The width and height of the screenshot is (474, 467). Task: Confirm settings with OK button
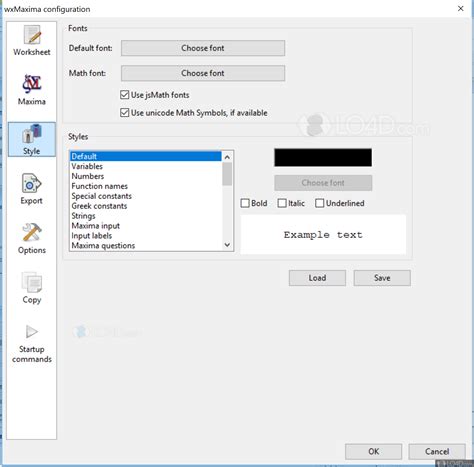374,451
